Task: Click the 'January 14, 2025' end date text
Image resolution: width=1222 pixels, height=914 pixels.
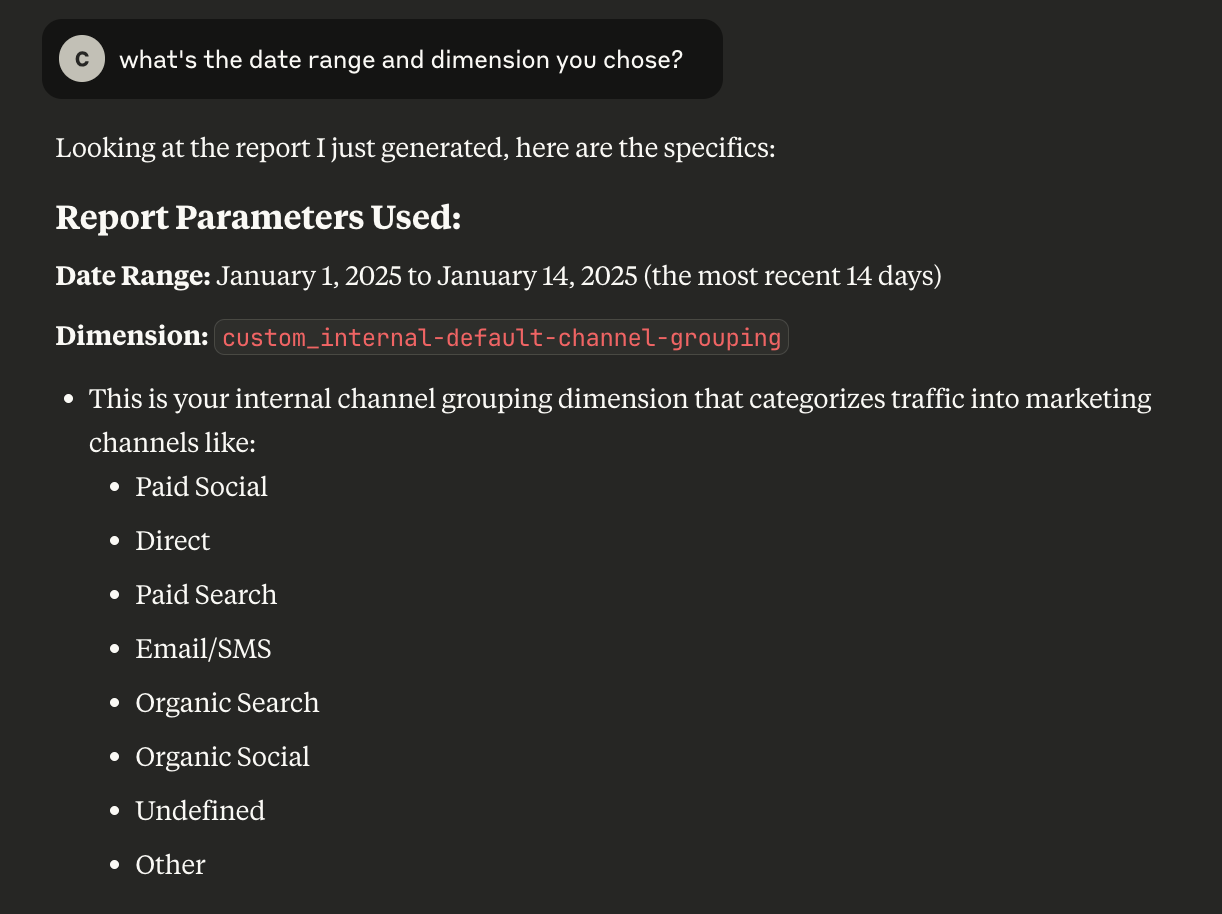Action: [537, 276]
